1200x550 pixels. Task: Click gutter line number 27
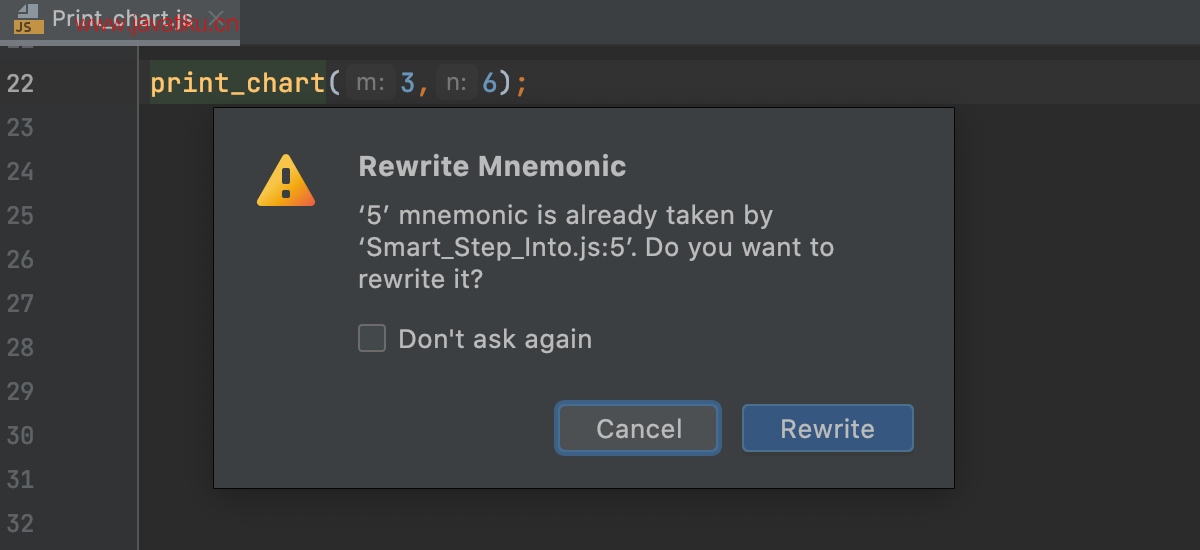tap(20, 304)
